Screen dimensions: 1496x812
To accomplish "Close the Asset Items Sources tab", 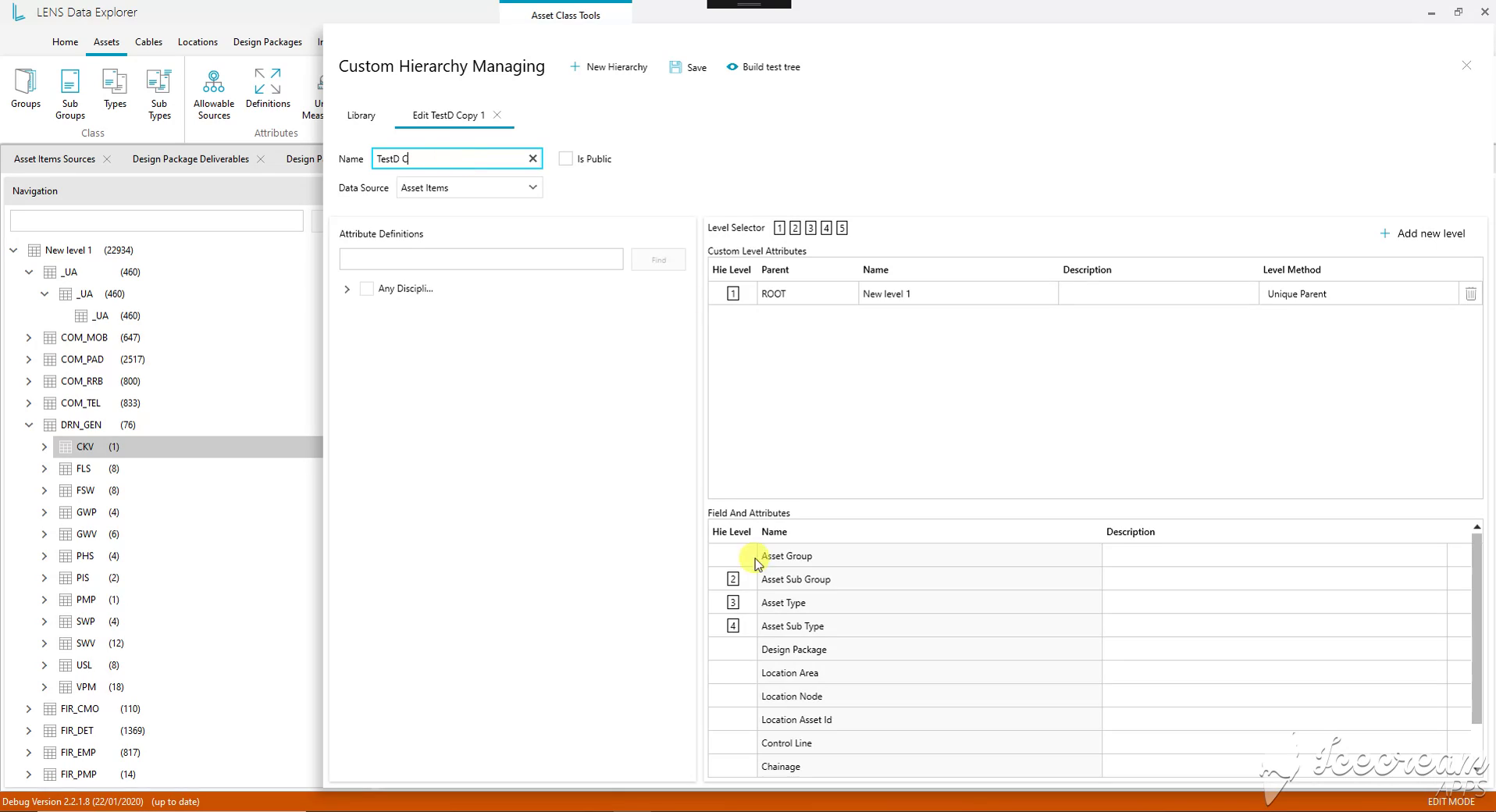I will (107, 159).
